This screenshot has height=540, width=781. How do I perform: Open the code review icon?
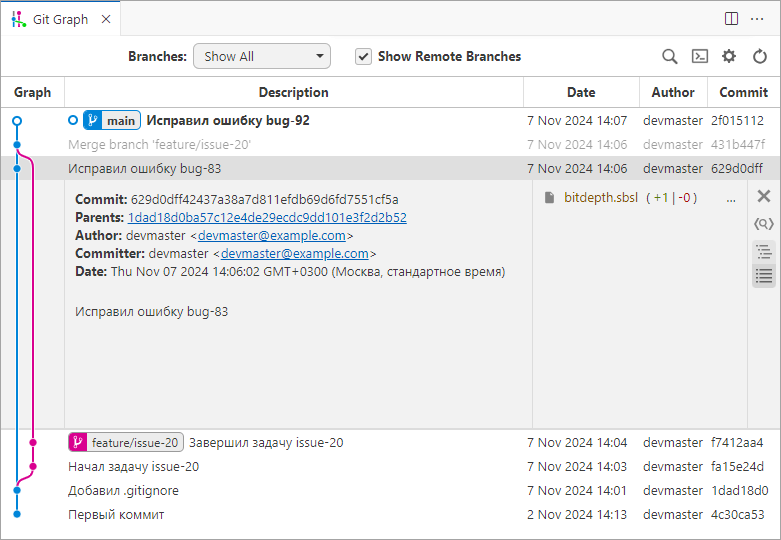click(x=764, y=224)
